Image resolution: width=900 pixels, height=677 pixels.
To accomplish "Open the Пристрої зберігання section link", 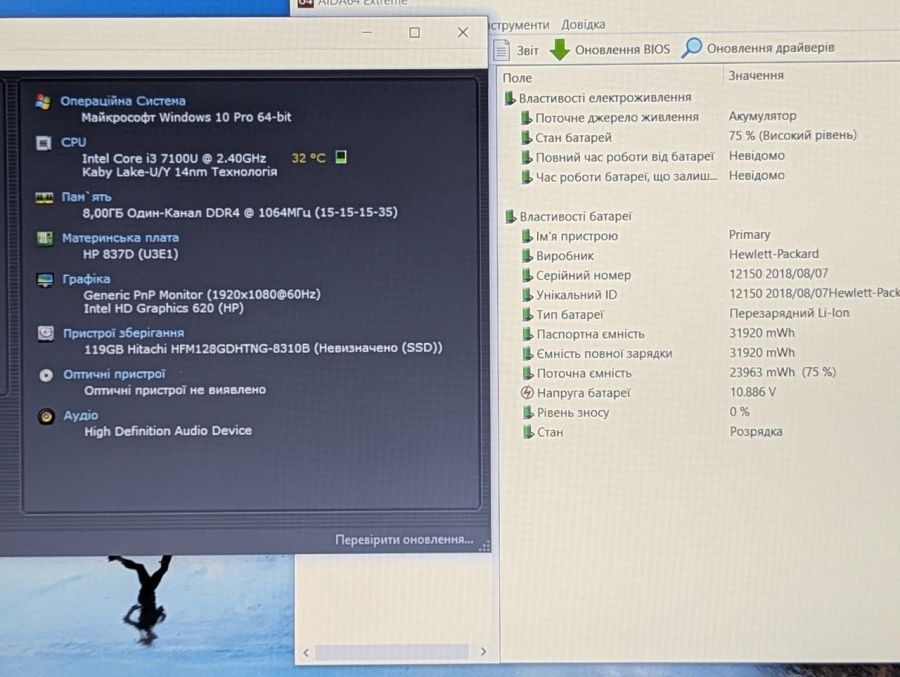I will point(123,333).
